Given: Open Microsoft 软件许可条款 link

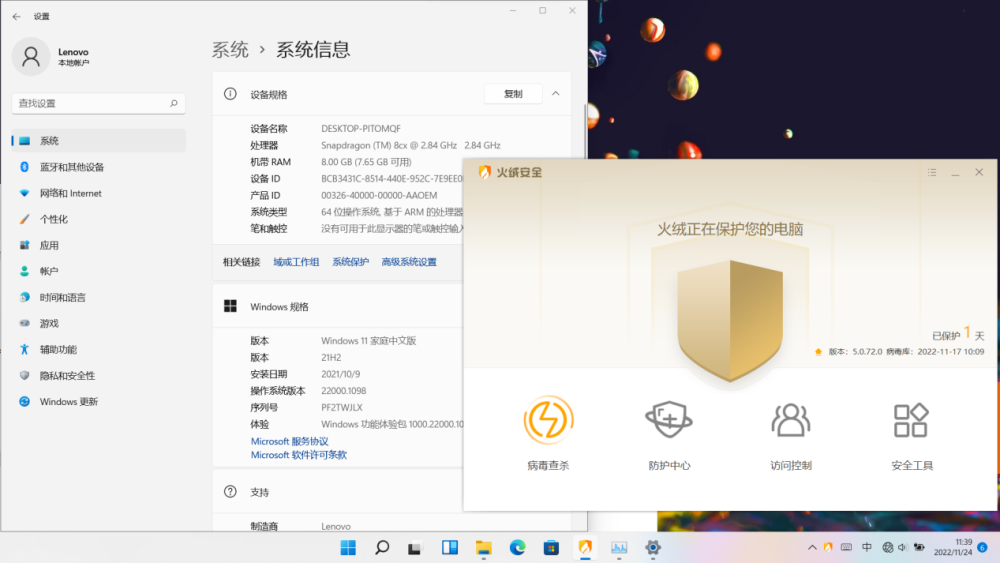Looking at the screenshot, I should click(298, 455).
